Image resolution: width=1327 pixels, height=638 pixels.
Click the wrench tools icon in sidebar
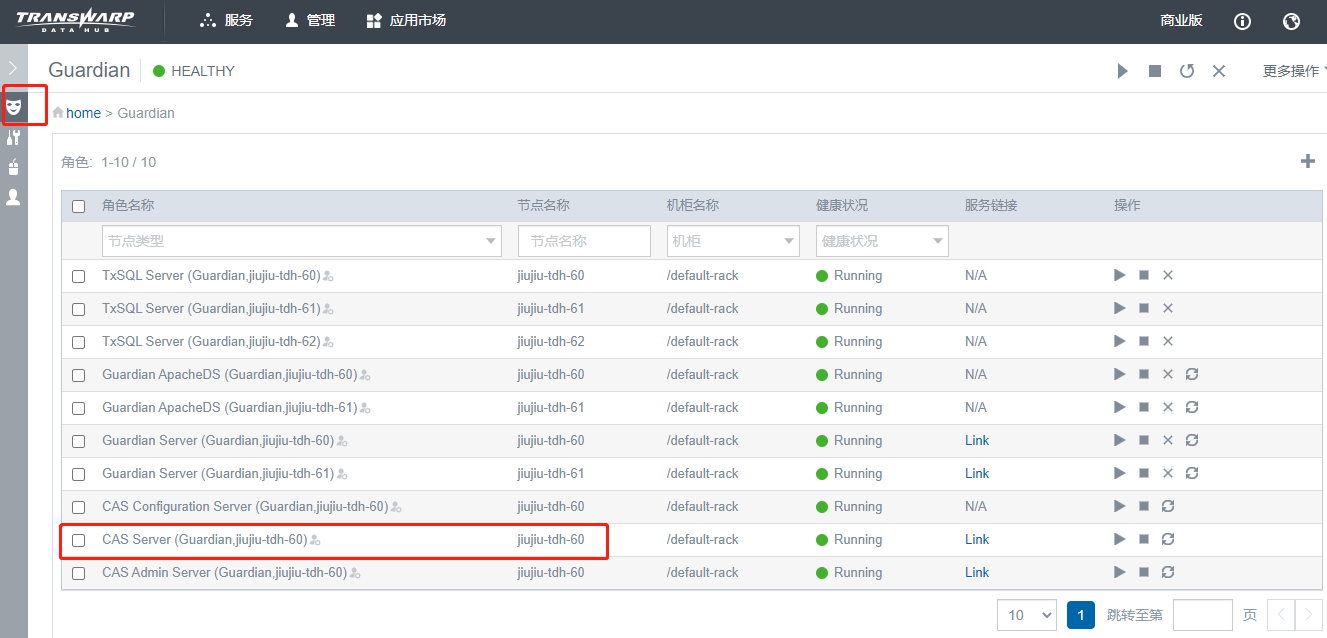click(14, 138)
